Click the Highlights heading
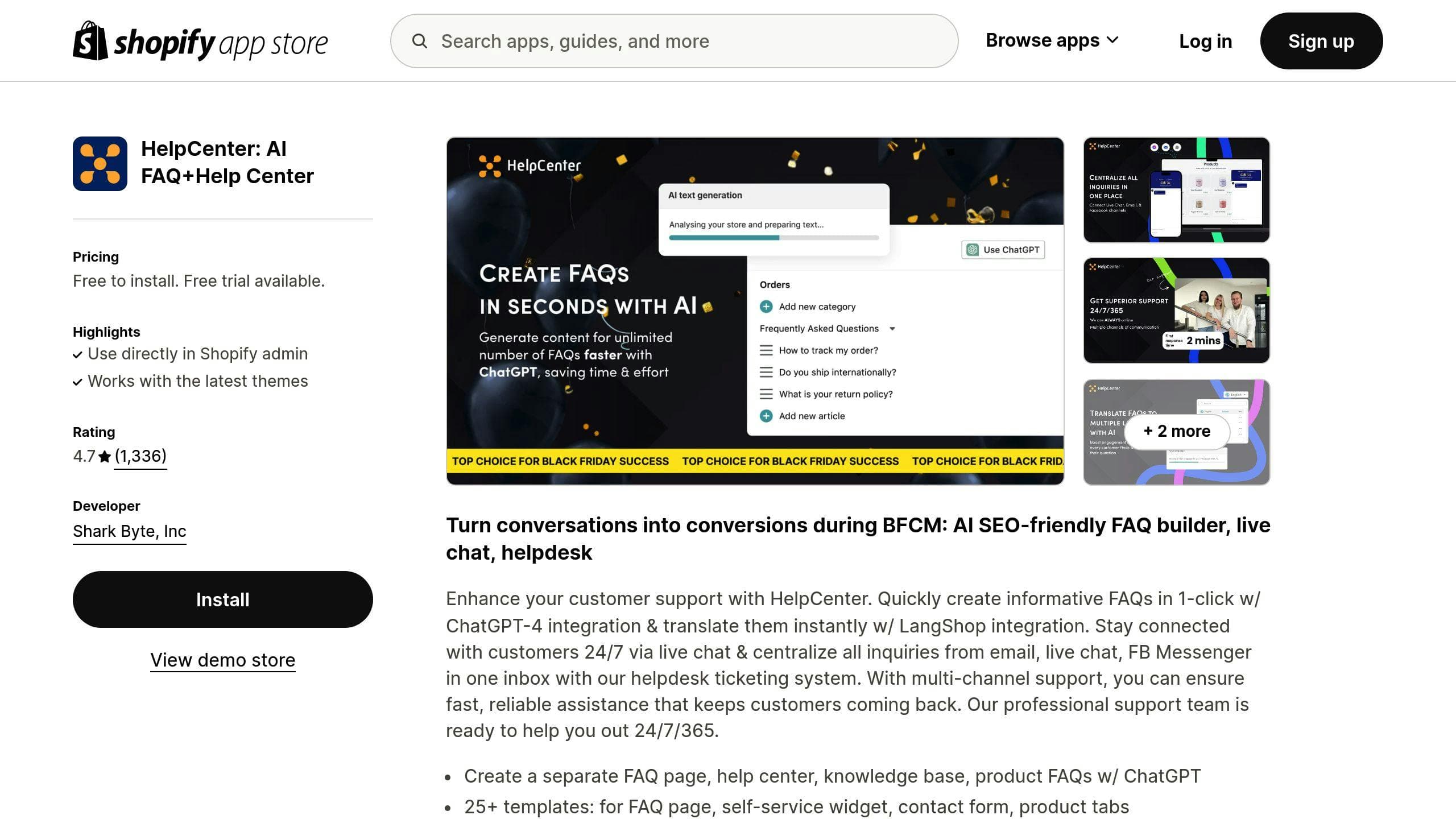 [106, 332]
